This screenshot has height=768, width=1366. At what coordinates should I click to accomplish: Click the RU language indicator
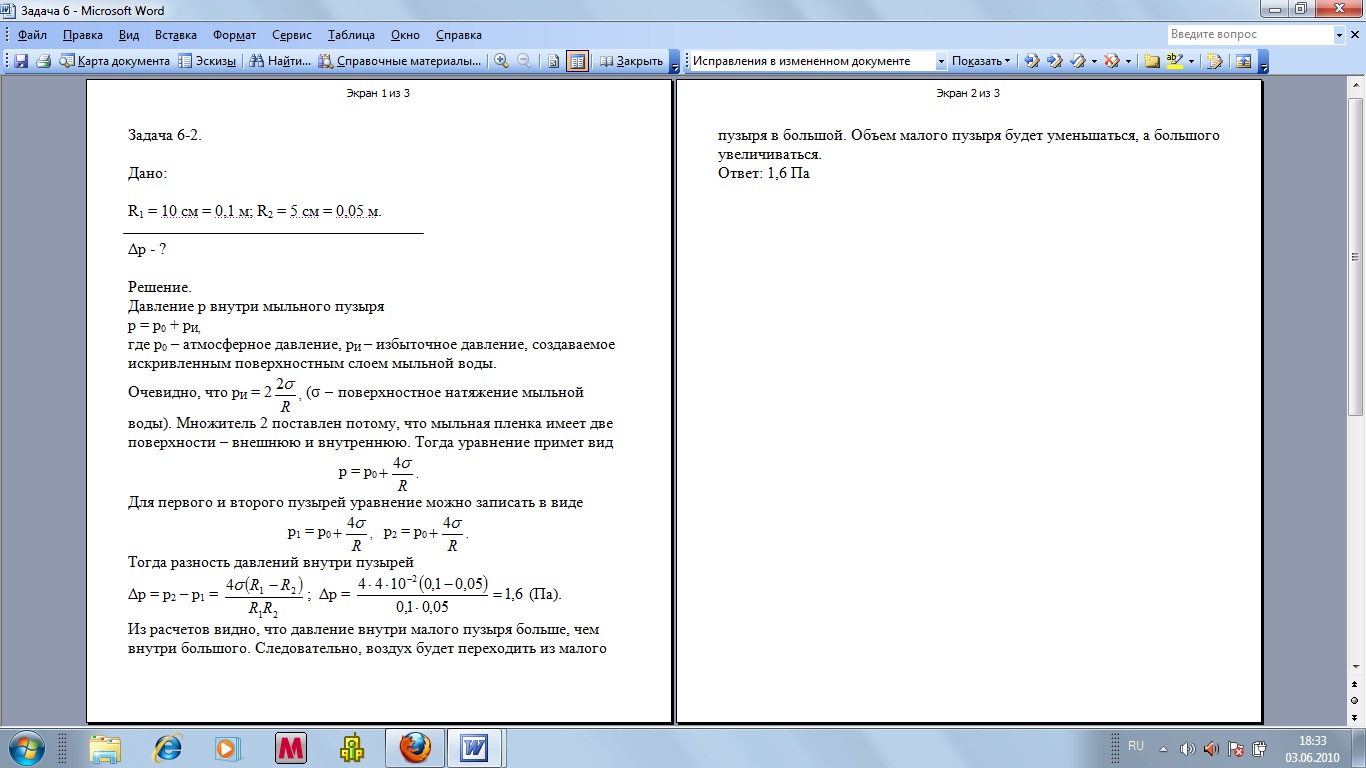pyautogui.click(x=1136, y=746)
